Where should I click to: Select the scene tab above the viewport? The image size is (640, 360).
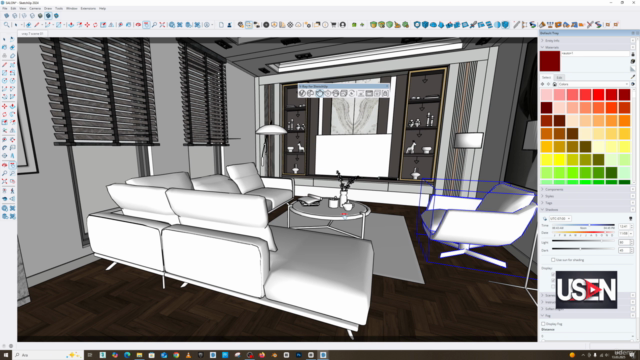(x=33, y=33)
